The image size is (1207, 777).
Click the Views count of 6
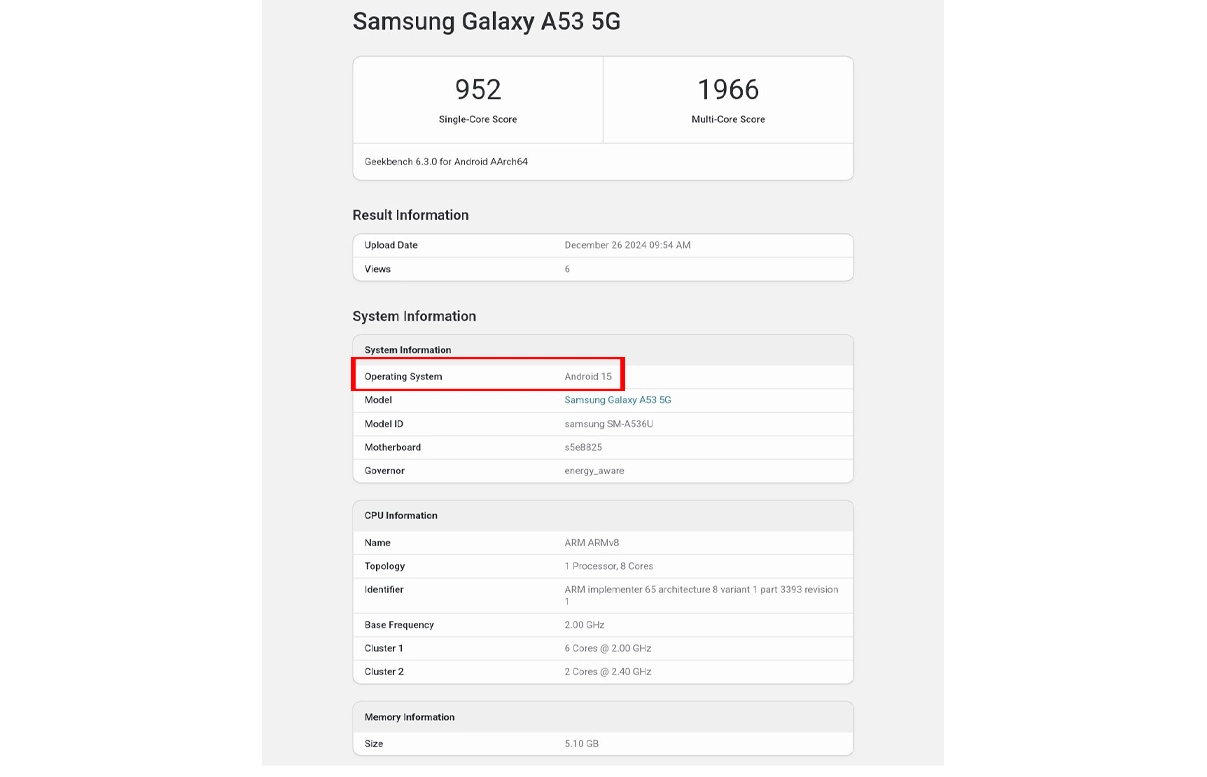coord(567,269)
